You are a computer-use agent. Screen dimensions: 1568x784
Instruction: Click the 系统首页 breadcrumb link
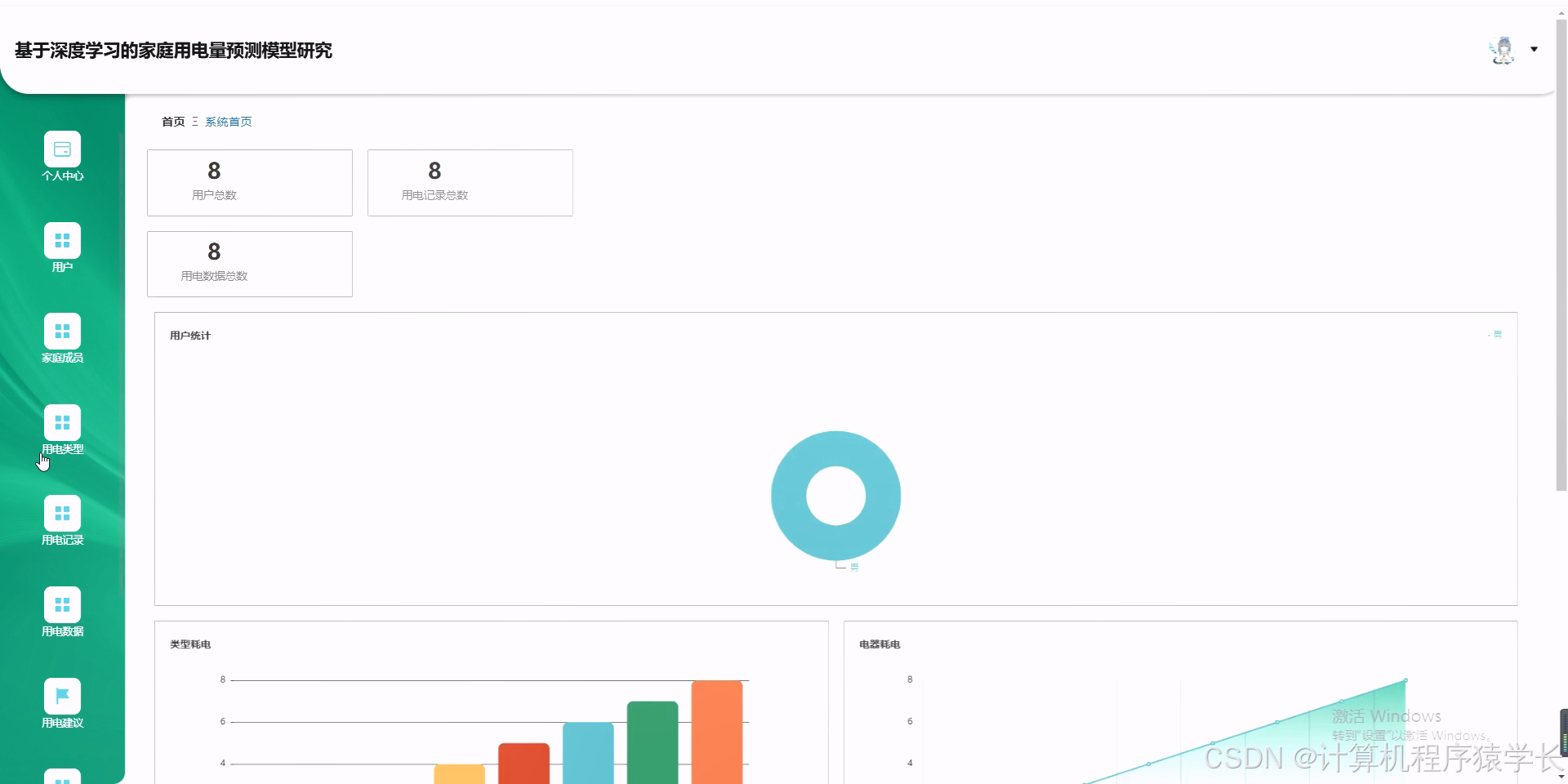click(x=229, y=122)
